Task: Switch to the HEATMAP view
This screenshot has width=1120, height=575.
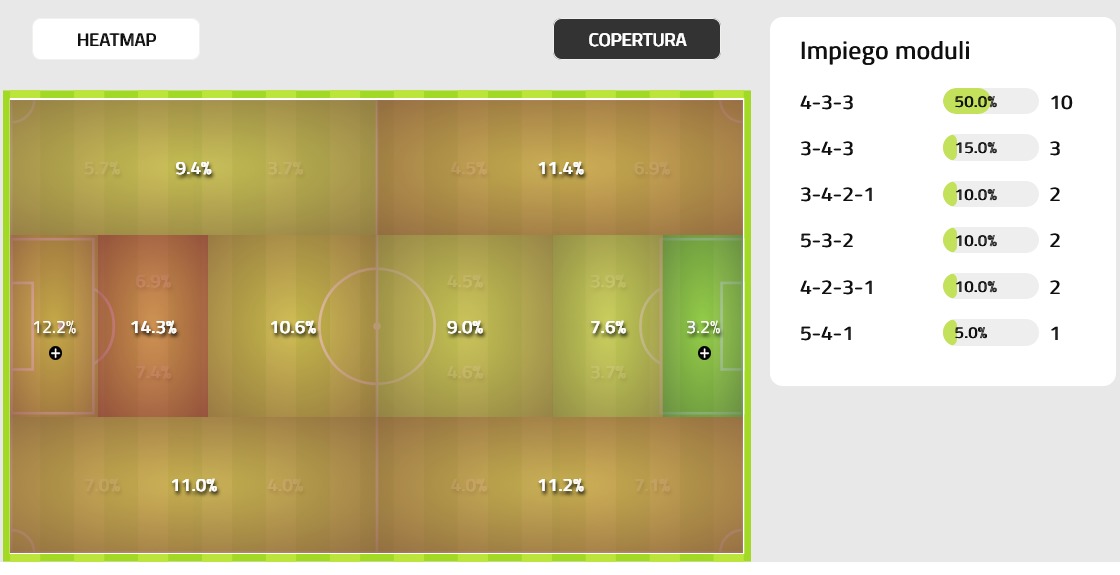Action: pyautogui.click(x=116, y=40)
